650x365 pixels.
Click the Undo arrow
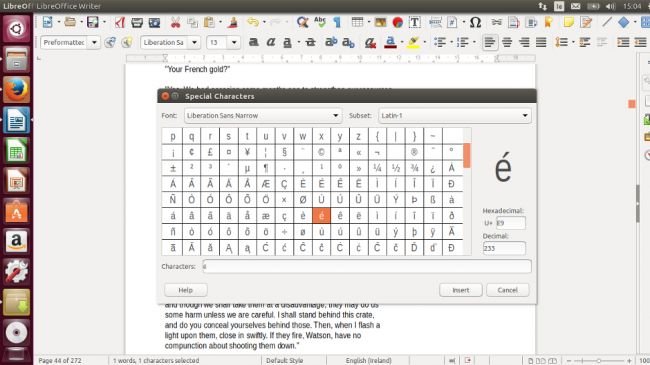[252, 22]
